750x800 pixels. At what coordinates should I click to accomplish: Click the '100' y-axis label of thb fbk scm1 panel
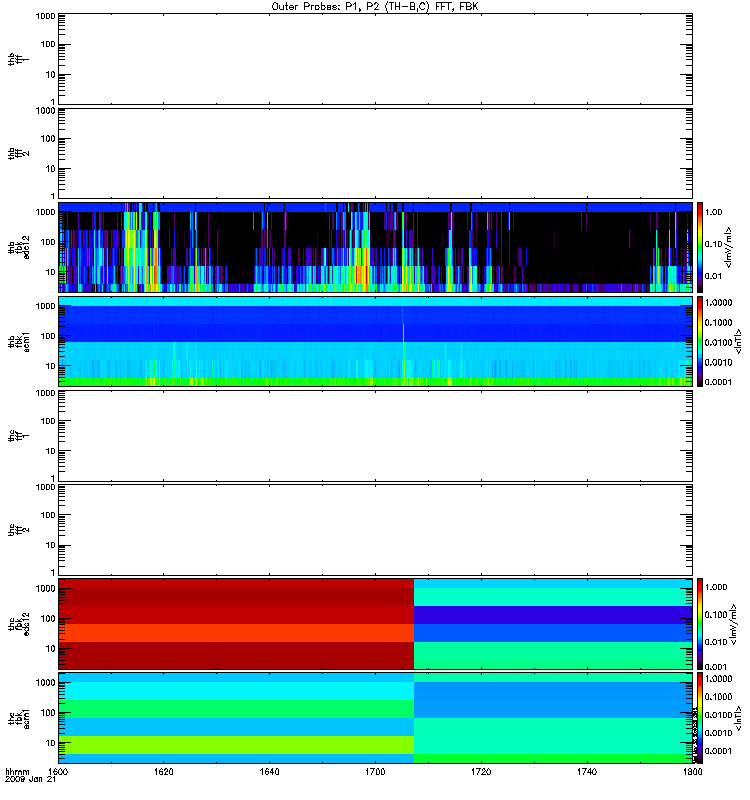(48, 336)
